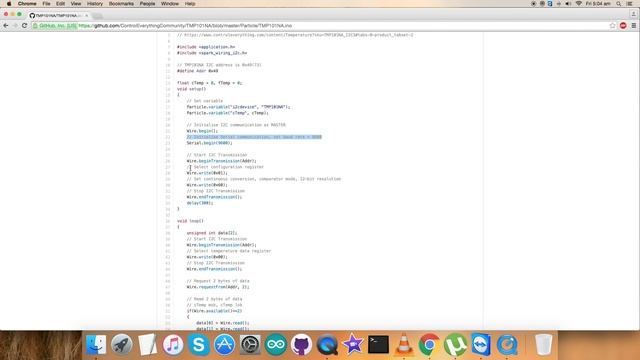Screen dimensions: 640x360
Task: Open the People menu
Action: click(147, 4)
